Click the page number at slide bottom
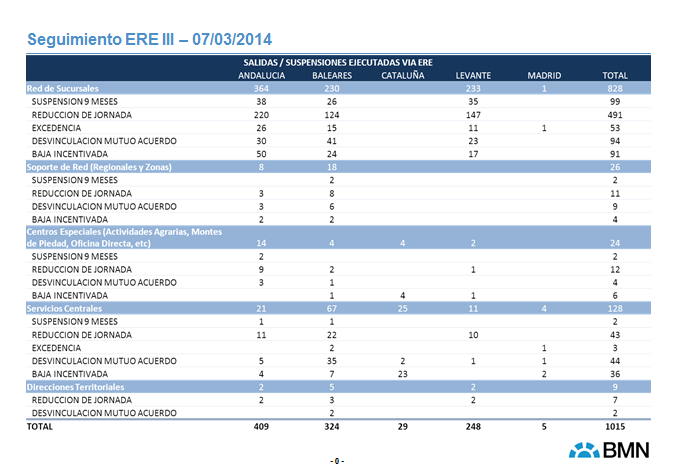This screenshot has width=677, height=468. (338, 460)
